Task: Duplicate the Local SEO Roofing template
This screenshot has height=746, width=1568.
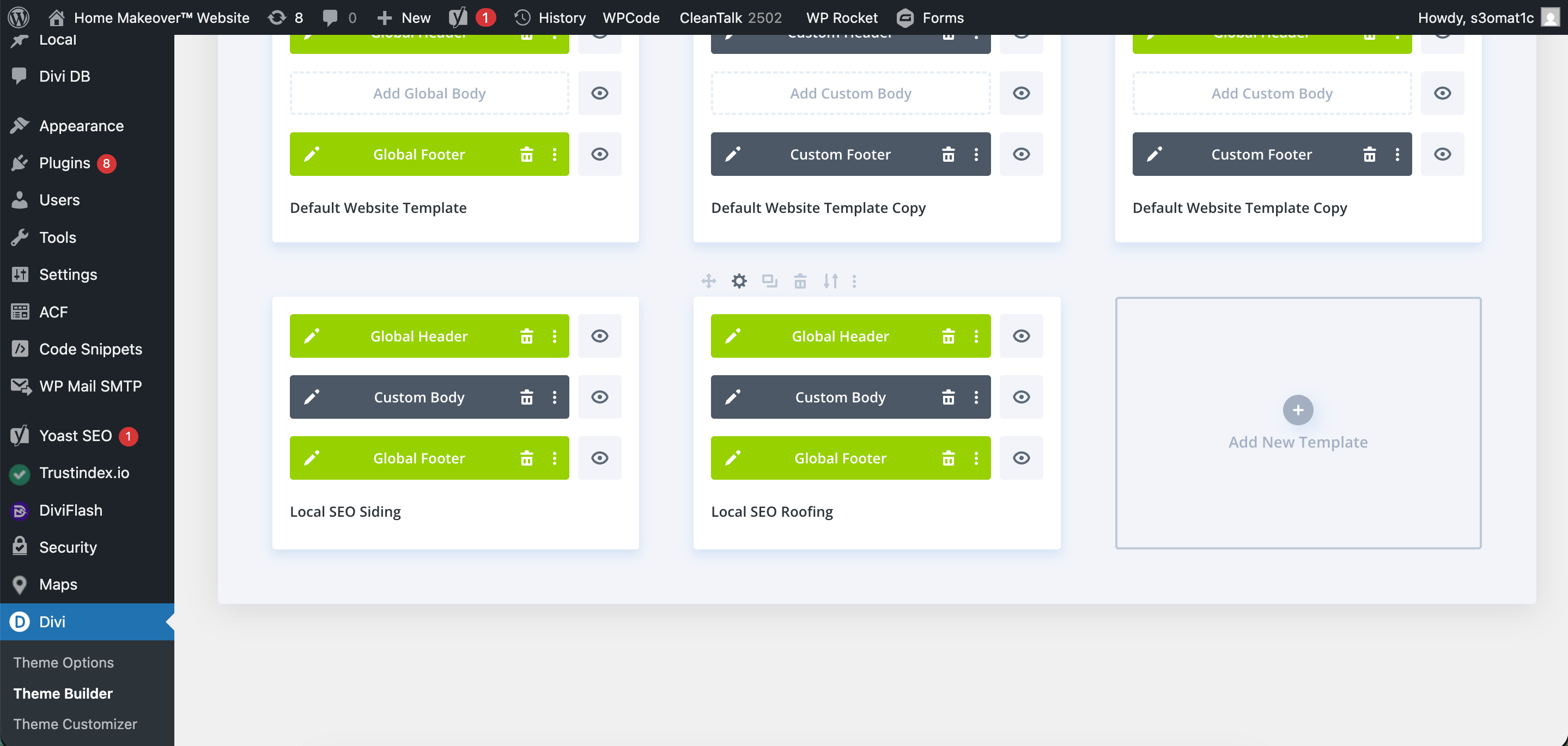Action: [769, 281]
